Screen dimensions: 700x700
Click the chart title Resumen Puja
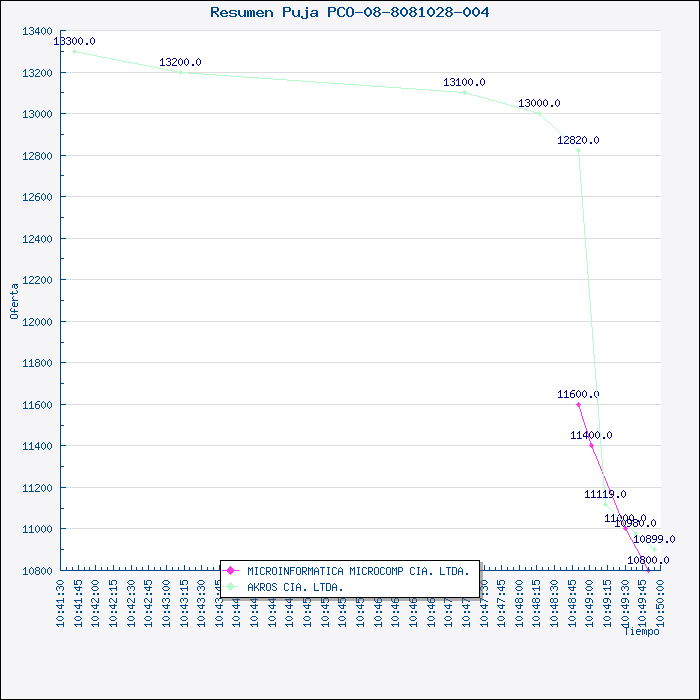(x=349, y=13)
